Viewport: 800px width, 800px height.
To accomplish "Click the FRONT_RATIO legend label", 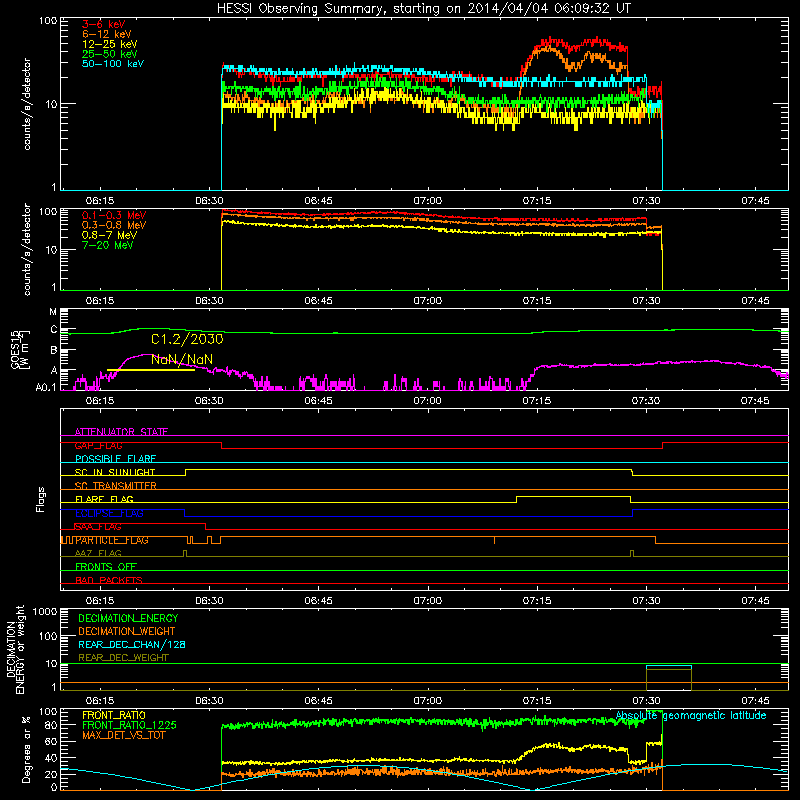I will (x=114, y=715).
